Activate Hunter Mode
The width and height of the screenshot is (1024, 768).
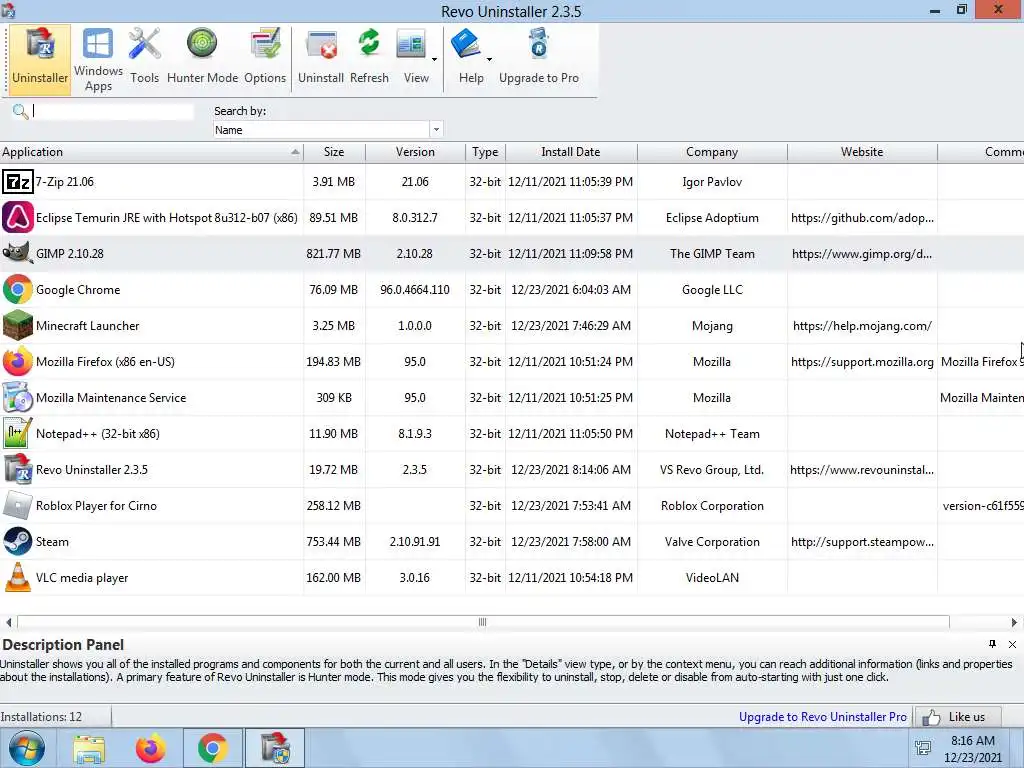[202, 59]
